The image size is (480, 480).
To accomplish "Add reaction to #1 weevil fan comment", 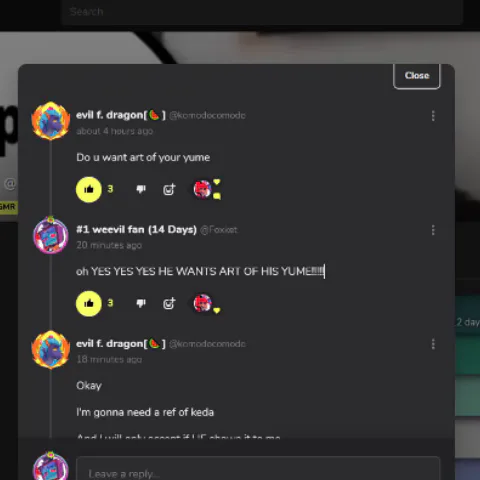I will tap(169, 303).
